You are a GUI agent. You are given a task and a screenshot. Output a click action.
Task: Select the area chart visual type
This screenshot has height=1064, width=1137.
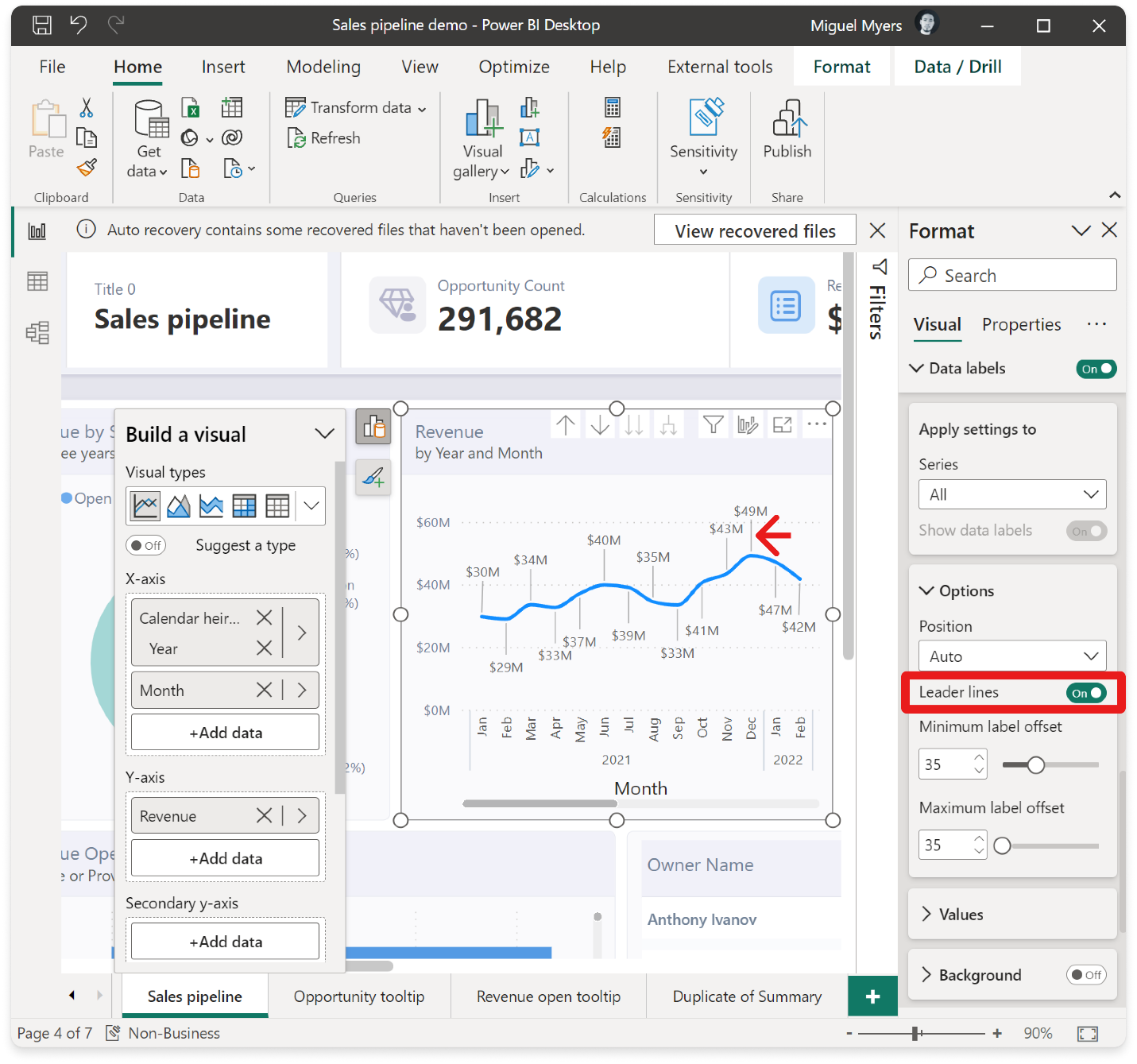[179, 506]
